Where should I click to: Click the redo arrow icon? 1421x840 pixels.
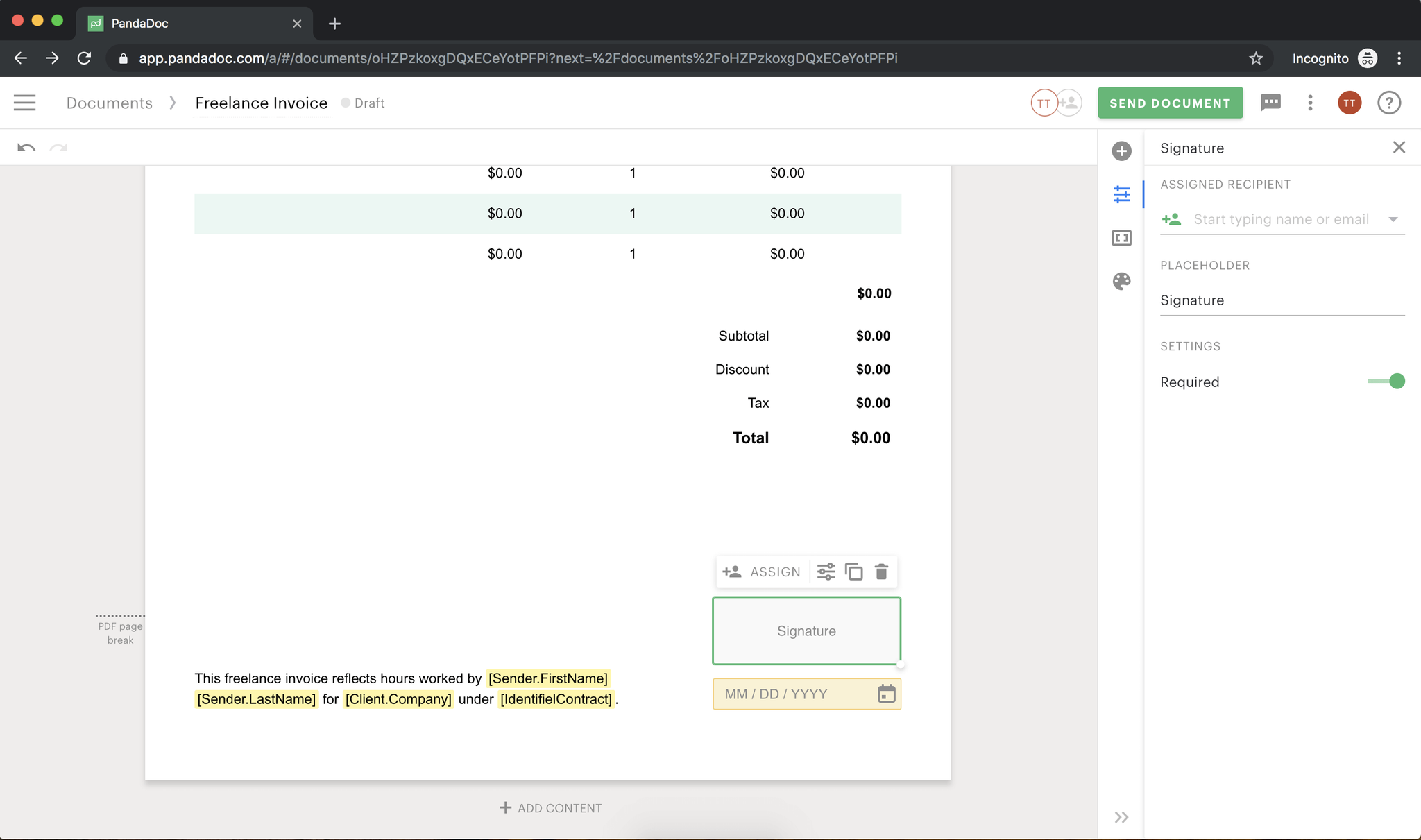(59, 147)
